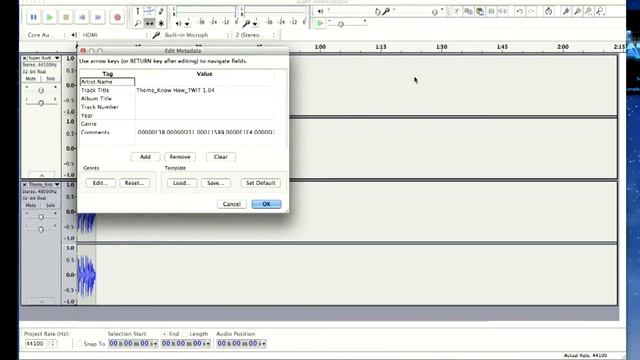Solo the Super Audi track
The image size is (640, 360).
click(50, 78)
